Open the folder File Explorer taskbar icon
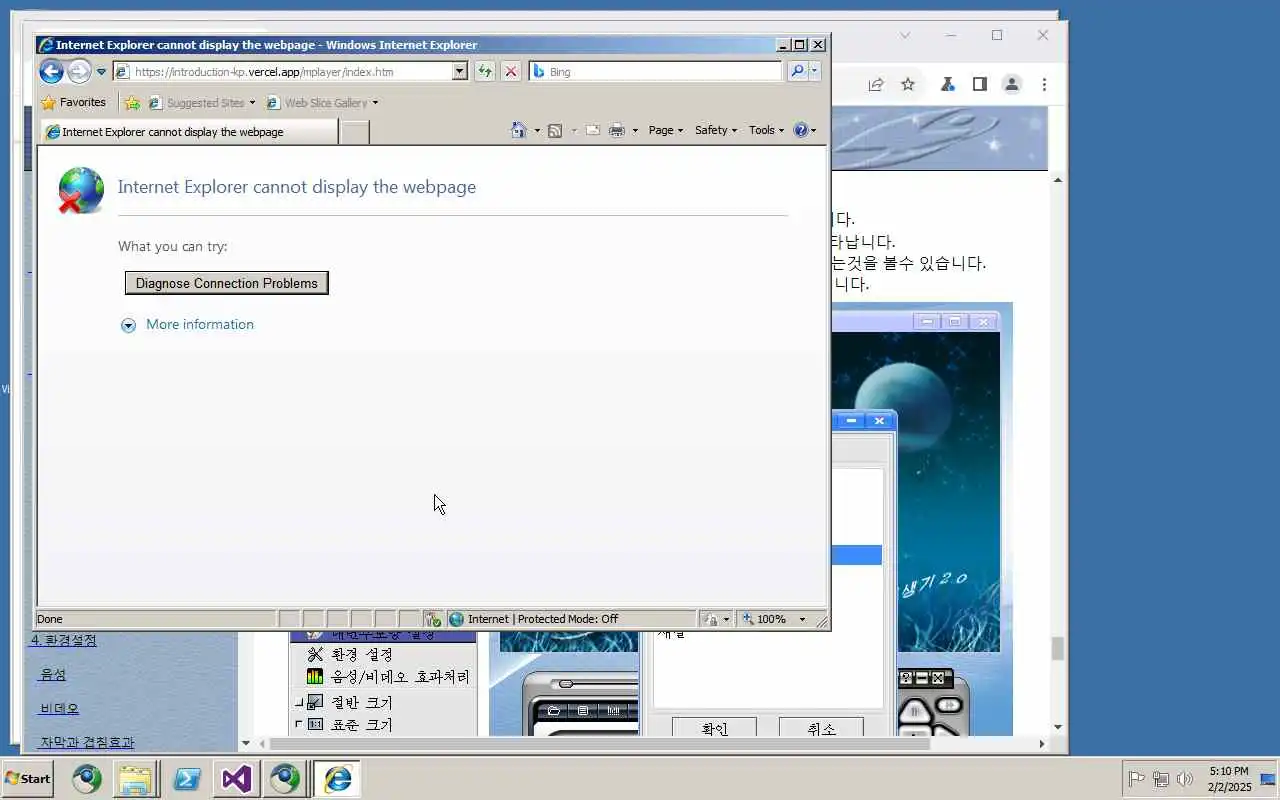 click(135, 778)
